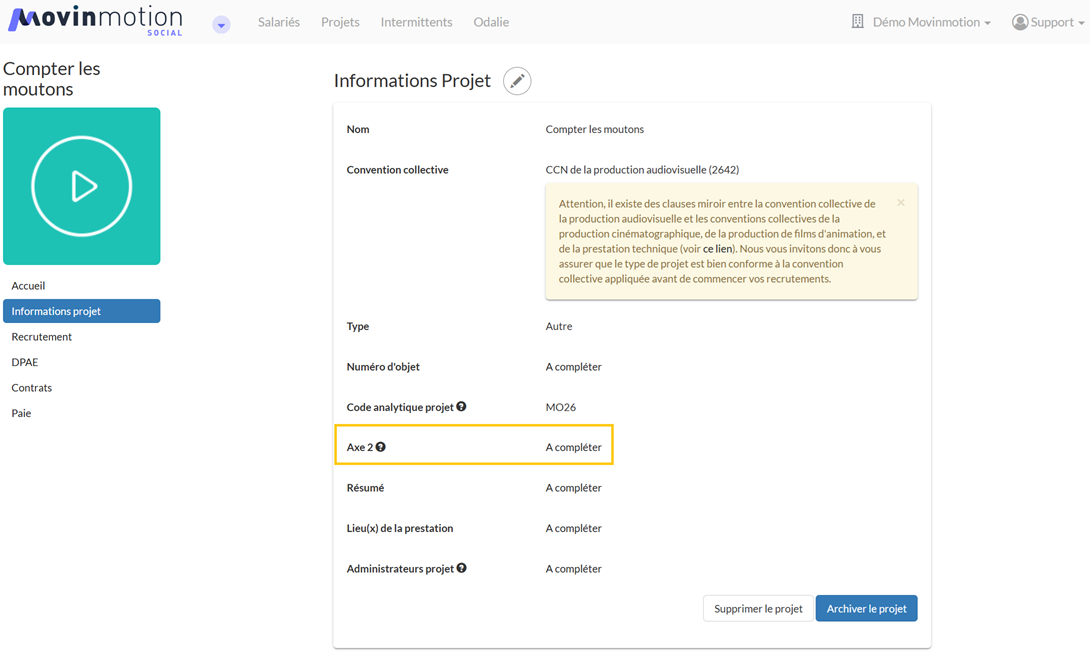The width and height of the screenshot is (1090, 669).
Task: Click help icon beside Code analytique projet
Action: [461, 407]
